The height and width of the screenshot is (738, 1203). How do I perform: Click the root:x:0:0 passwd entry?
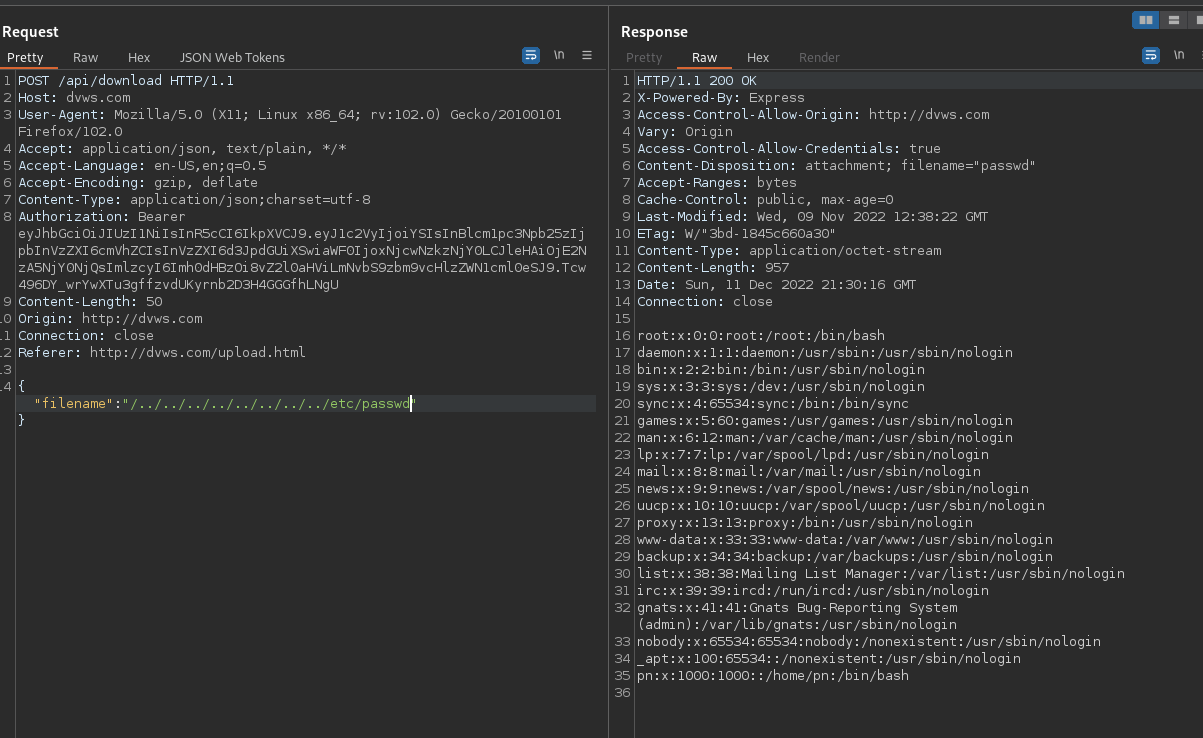[761, 336]
